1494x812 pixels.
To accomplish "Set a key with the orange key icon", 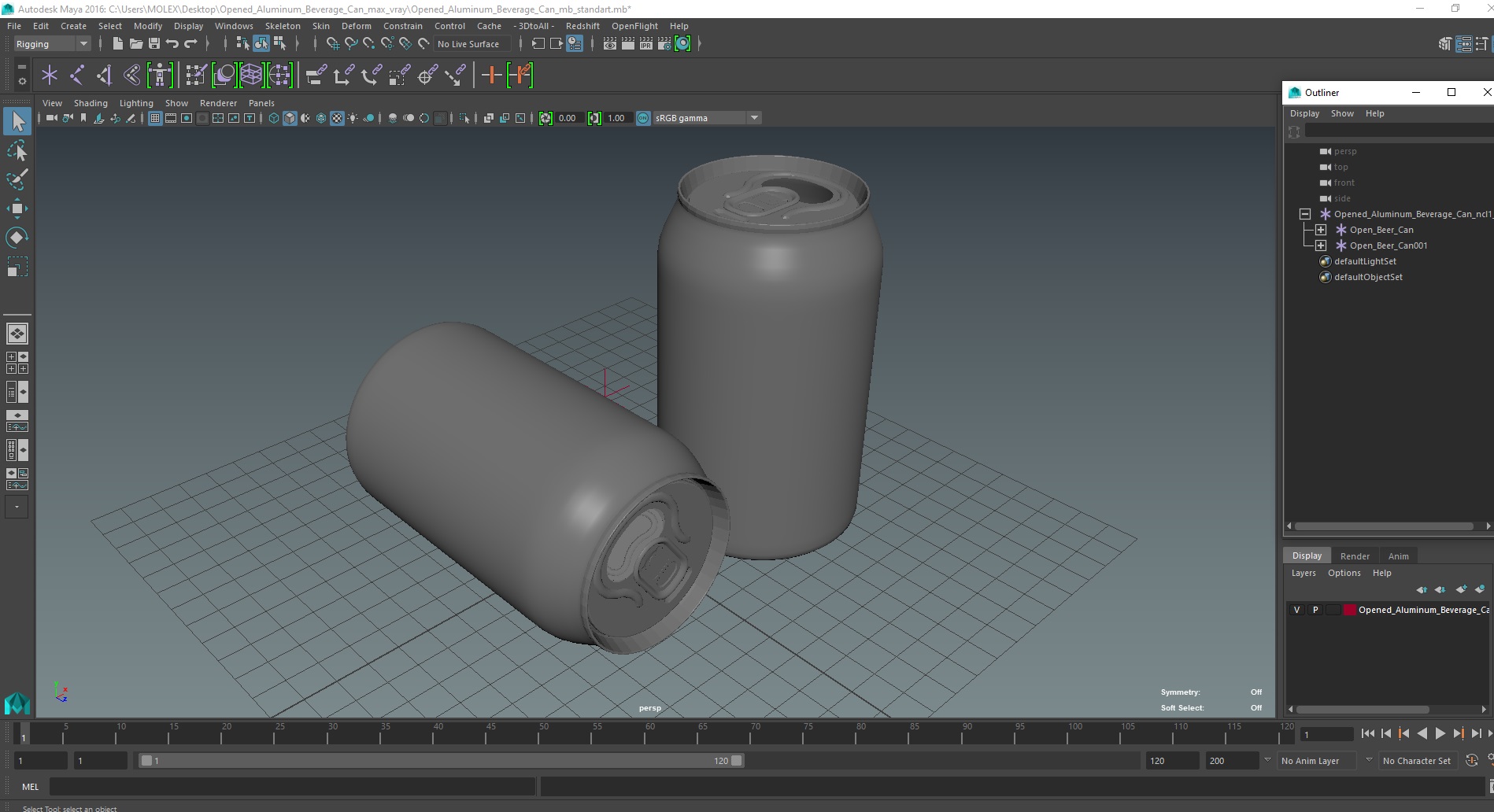I will (x=492, y=76).
